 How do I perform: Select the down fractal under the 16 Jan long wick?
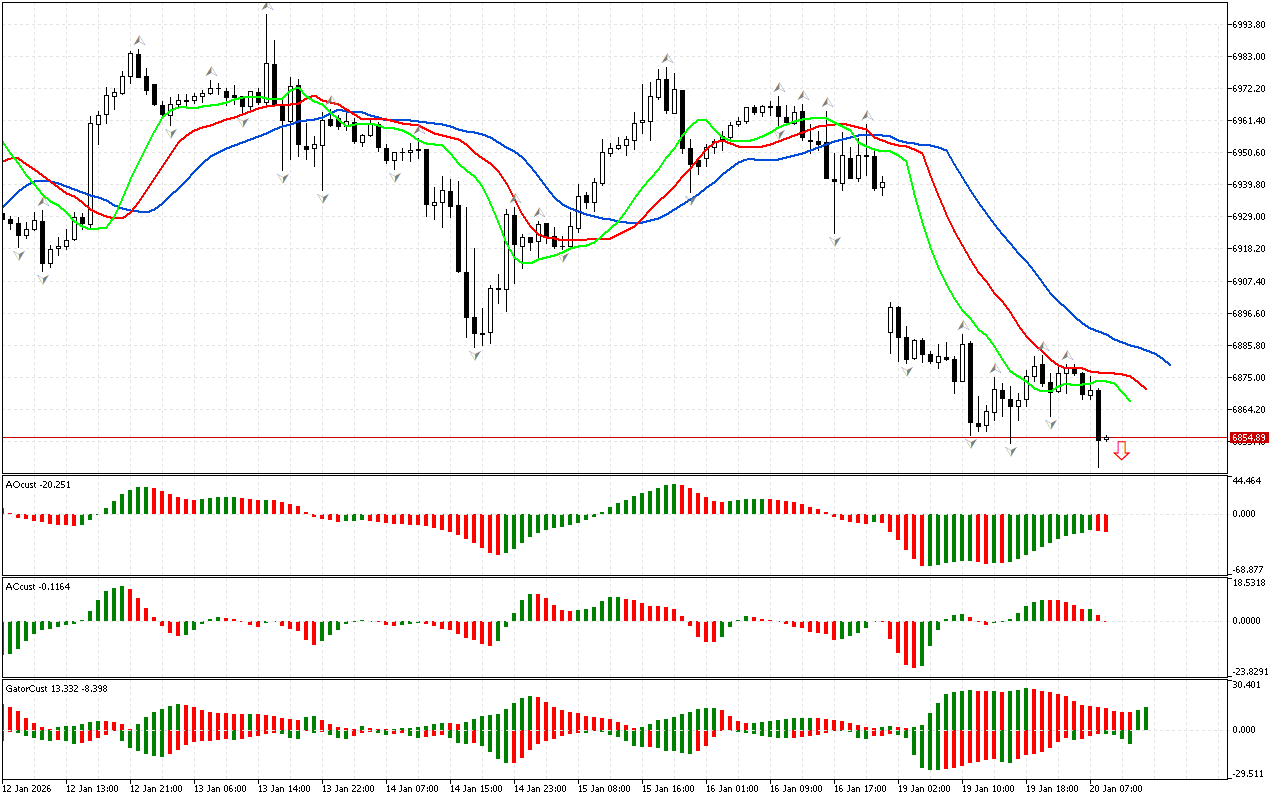pyautogui.click(x=834, y=241)
